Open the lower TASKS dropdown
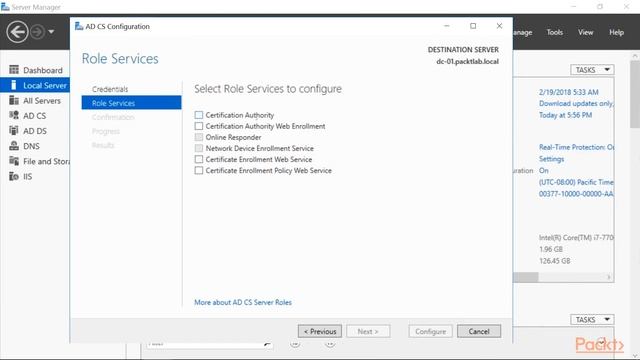This screenshot has height=360, width=640. pos(592,320)
